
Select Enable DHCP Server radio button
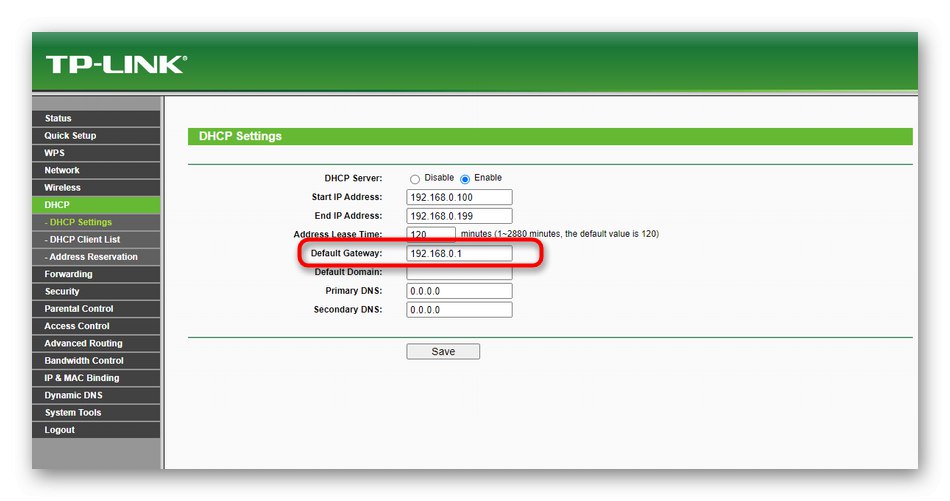(465, 179)
